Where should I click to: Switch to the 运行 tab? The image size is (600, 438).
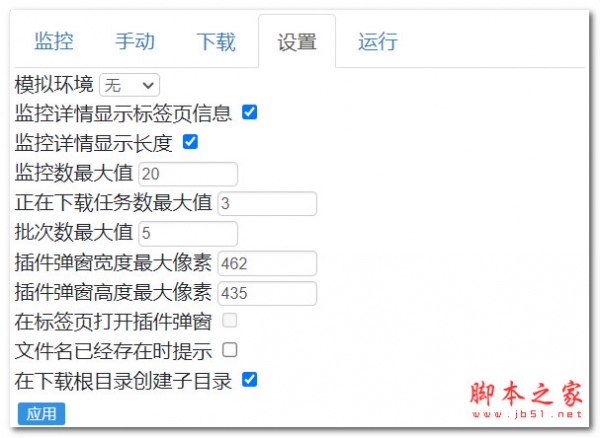pos(378,42)
